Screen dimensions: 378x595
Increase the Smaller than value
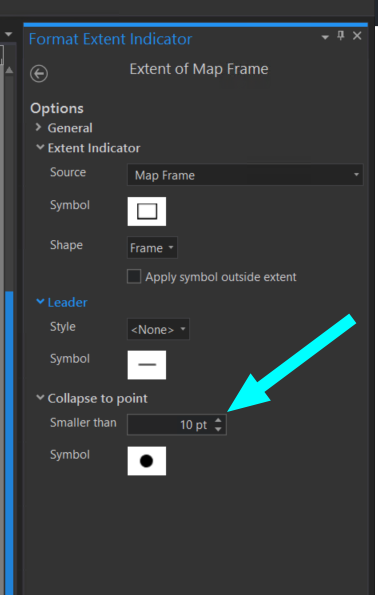[218, 420]
